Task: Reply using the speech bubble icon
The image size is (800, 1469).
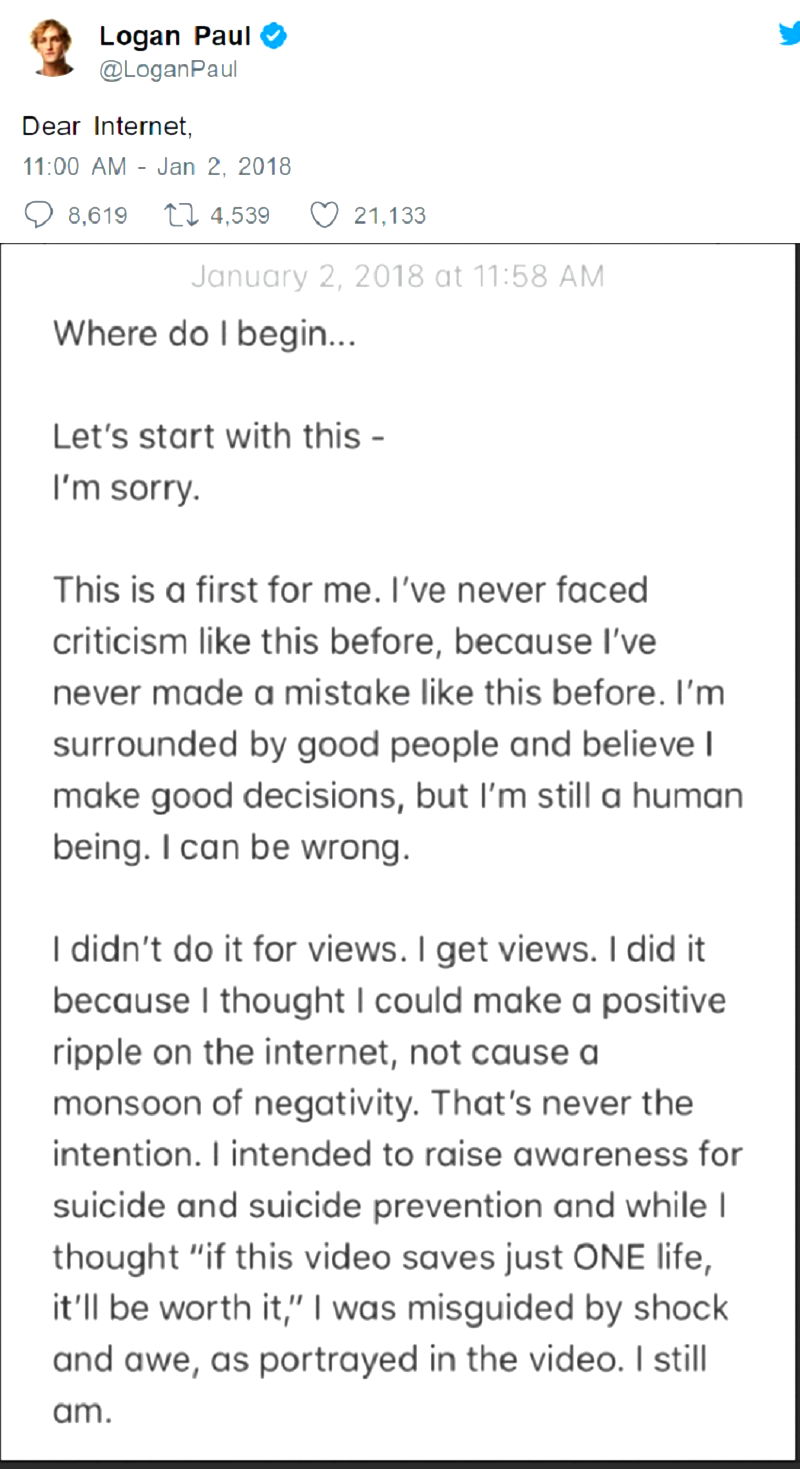Action: click(37, 215)
